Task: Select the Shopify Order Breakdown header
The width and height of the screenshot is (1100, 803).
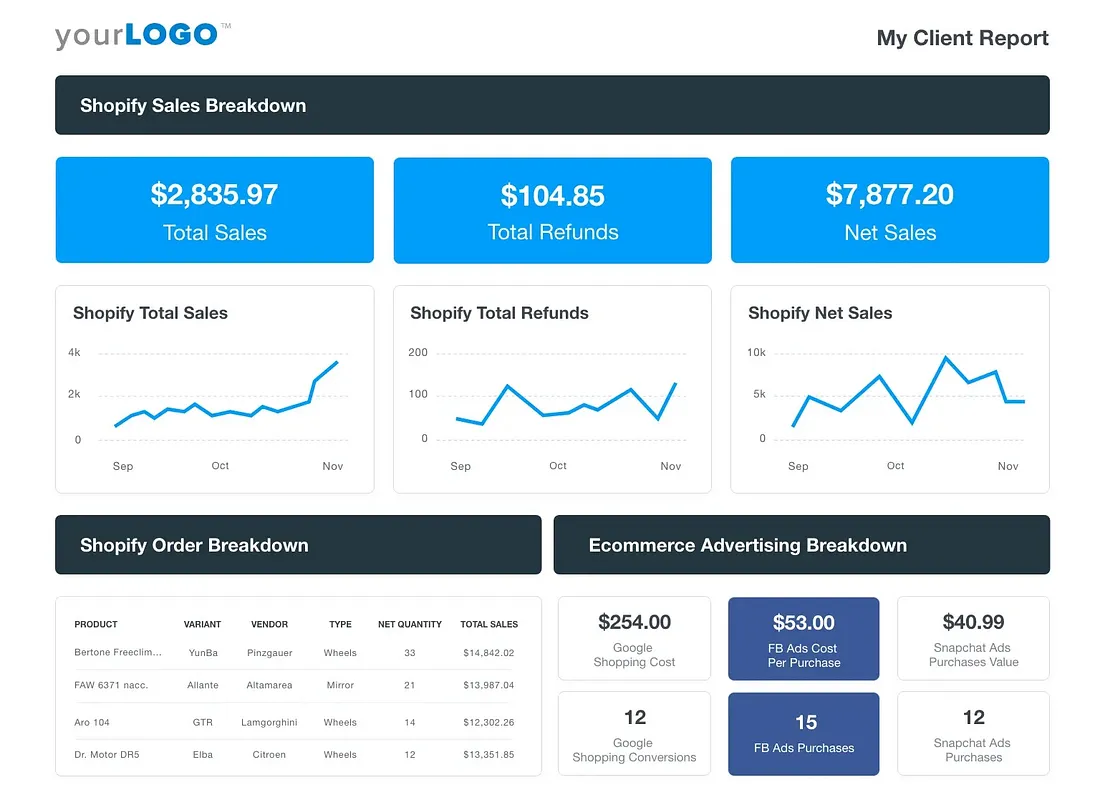Action: 298,545
